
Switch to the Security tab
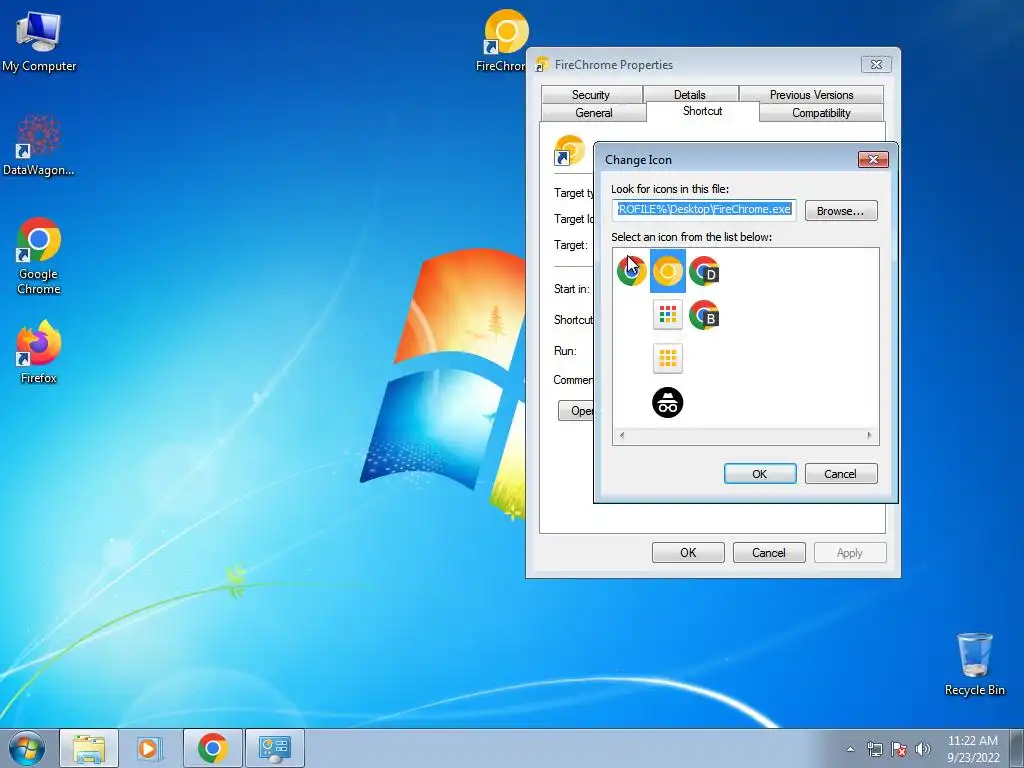pyautogui.click(x=591, y=95)
